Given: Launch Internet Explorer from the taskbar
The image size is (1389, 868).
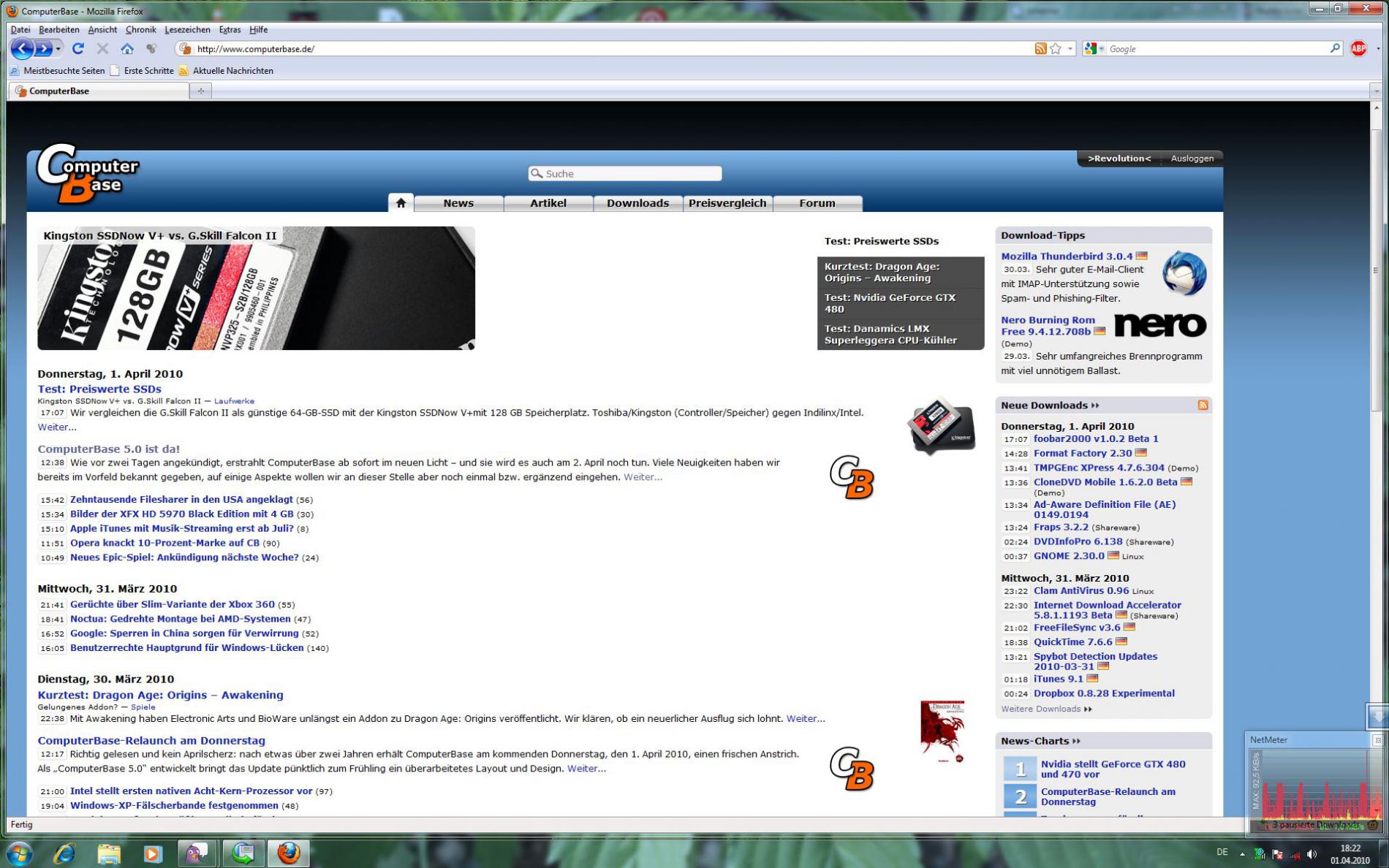Looking at the screenshot, I should click(x=64, y=853).
